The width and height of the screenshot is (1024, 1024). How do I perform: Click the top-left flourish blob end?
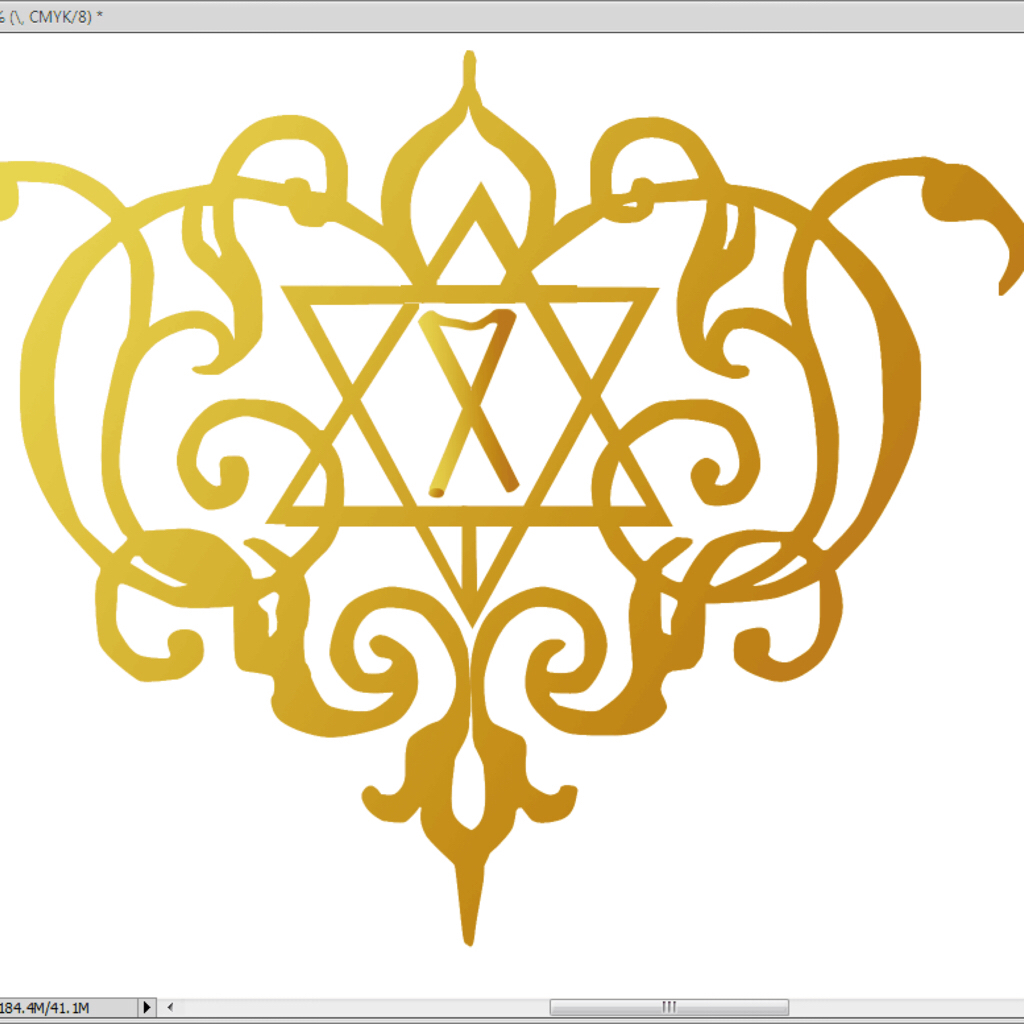9,193
